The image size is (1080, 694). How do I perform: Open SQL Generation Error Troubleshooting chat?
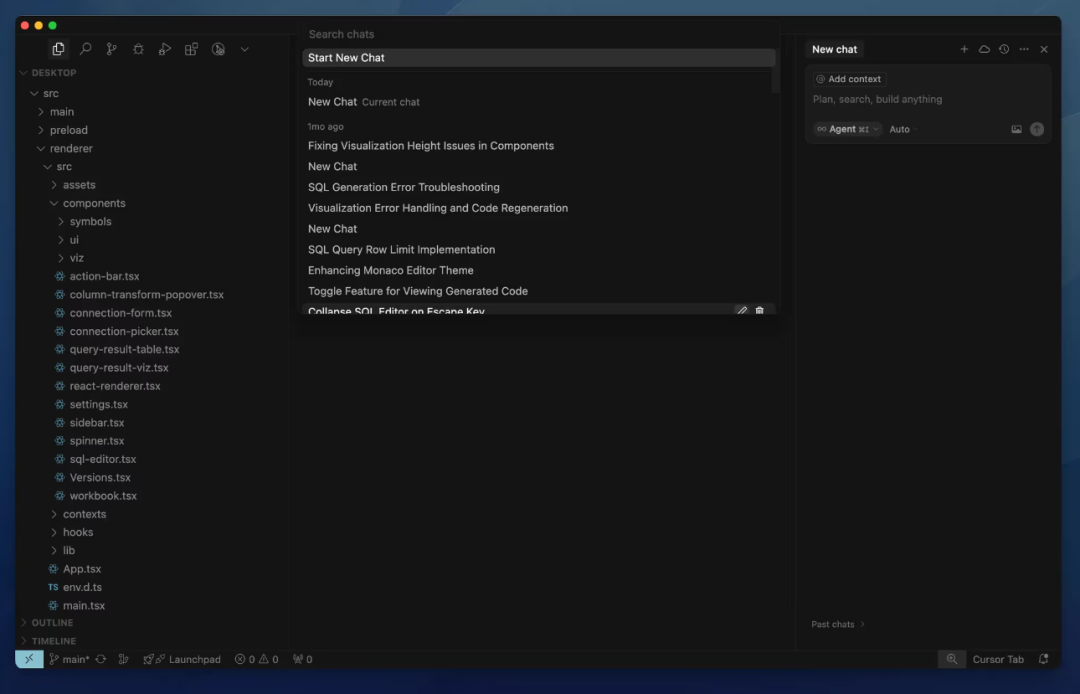(x=404, y=187)
